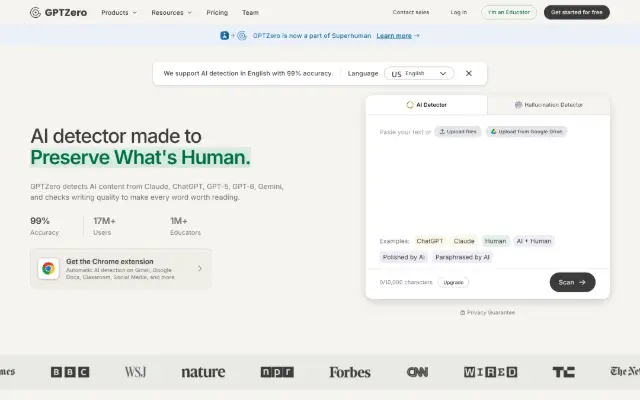
Task: Click the WIRED logo
Action: (x=490, y=372)
